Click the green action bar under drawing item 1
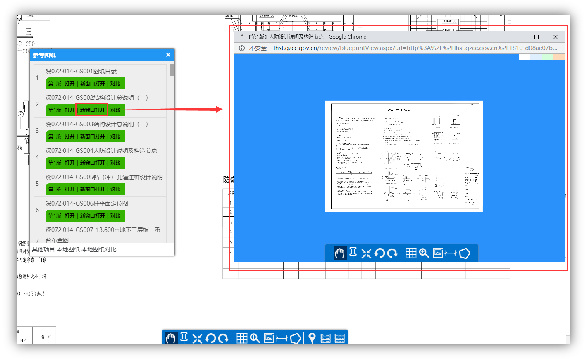Viewport: 588px width, 362px height. pyautogui.click(x=85, y=83)
